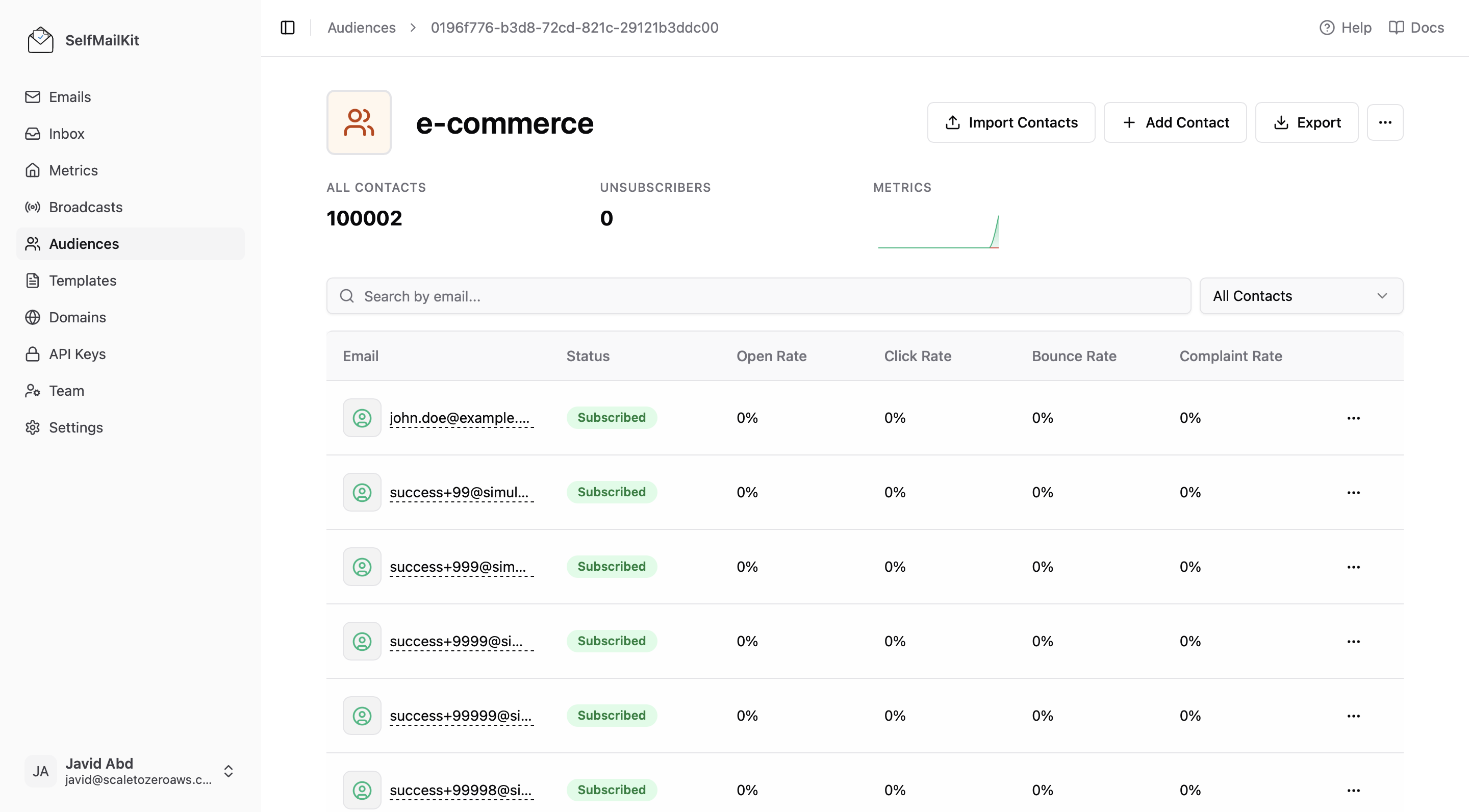Screen dimensions: 1469x812
Task: Open success+99999@si... contact
Action: [x=461, y=716]
